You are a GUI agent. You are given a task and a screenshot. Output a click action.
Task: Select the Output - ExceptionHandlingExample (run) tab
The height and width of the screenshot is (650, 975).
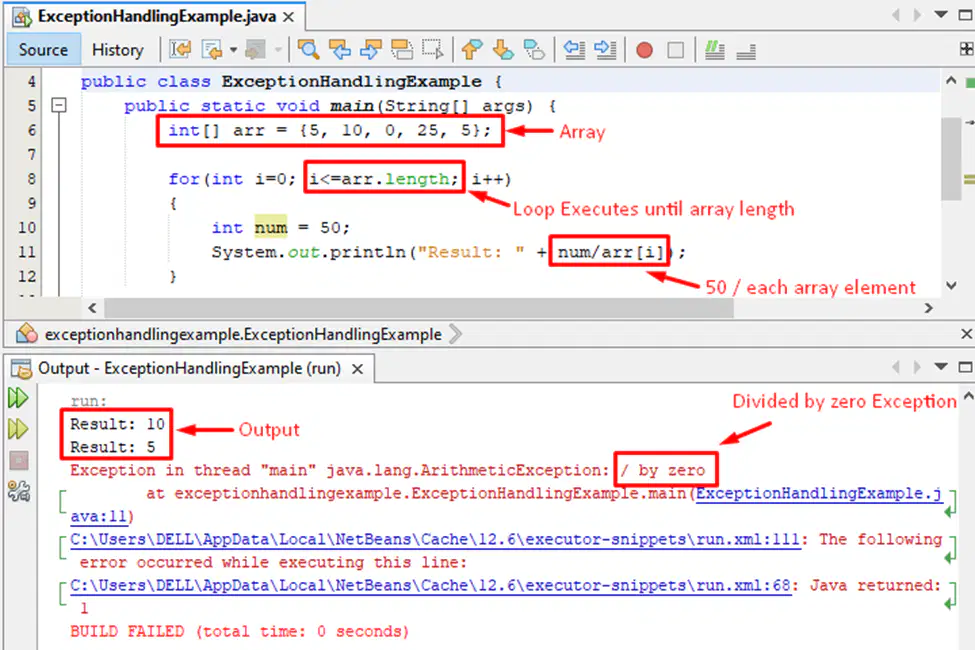pyautogui.click(x=189, y=368)
